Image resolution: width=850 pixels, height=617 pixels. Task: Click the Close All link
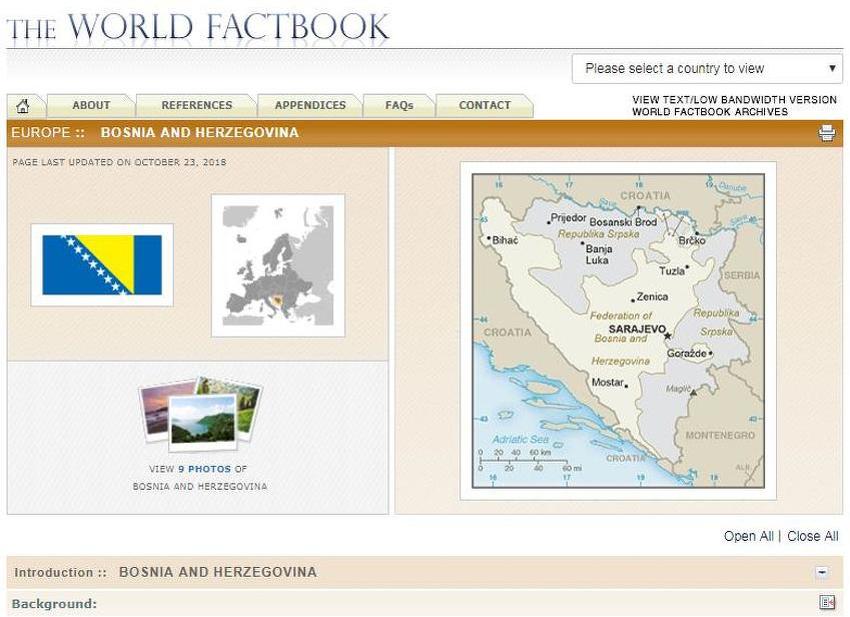coord(812,536)
